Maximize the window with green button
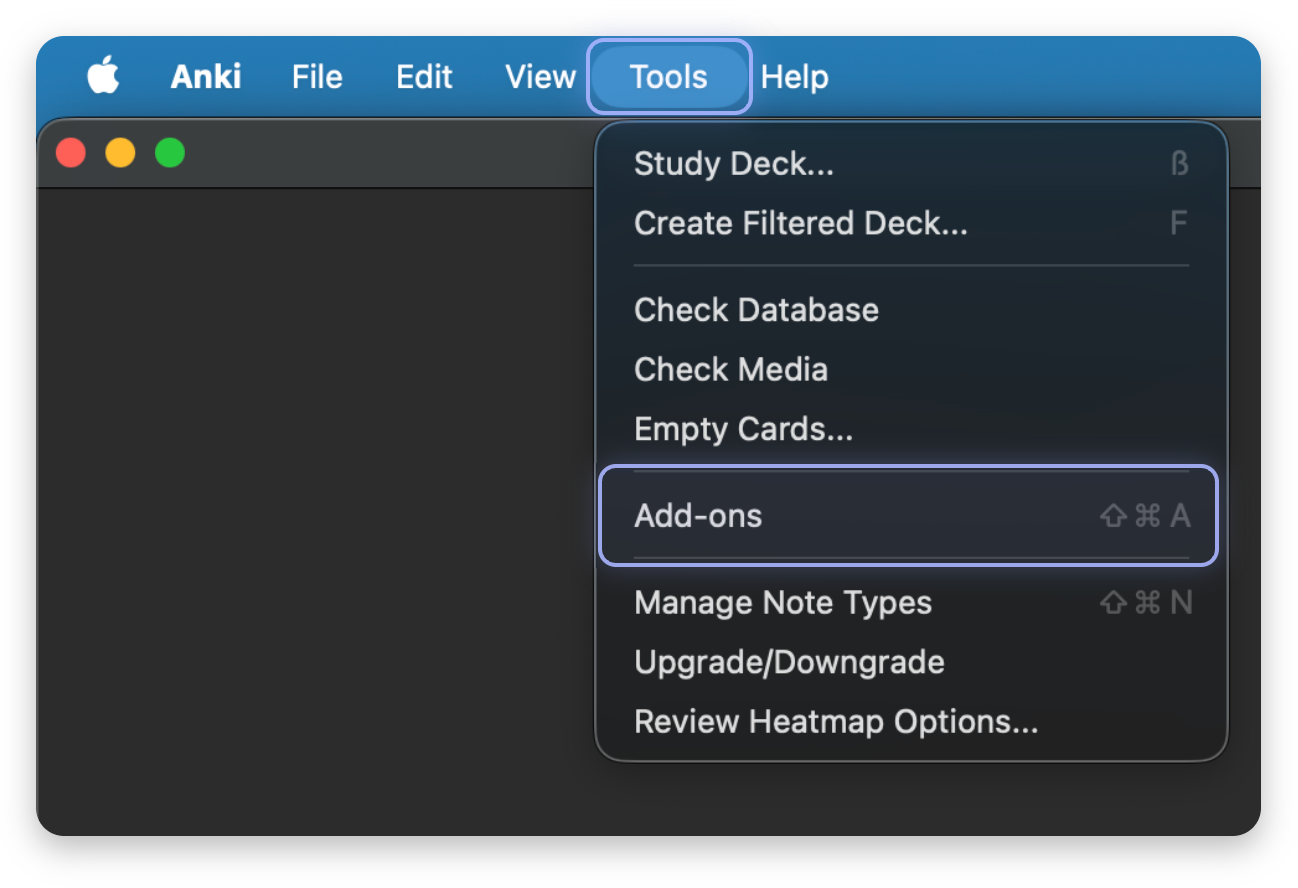The height and width of the screenshot is (888, 1298). point(170,153)
